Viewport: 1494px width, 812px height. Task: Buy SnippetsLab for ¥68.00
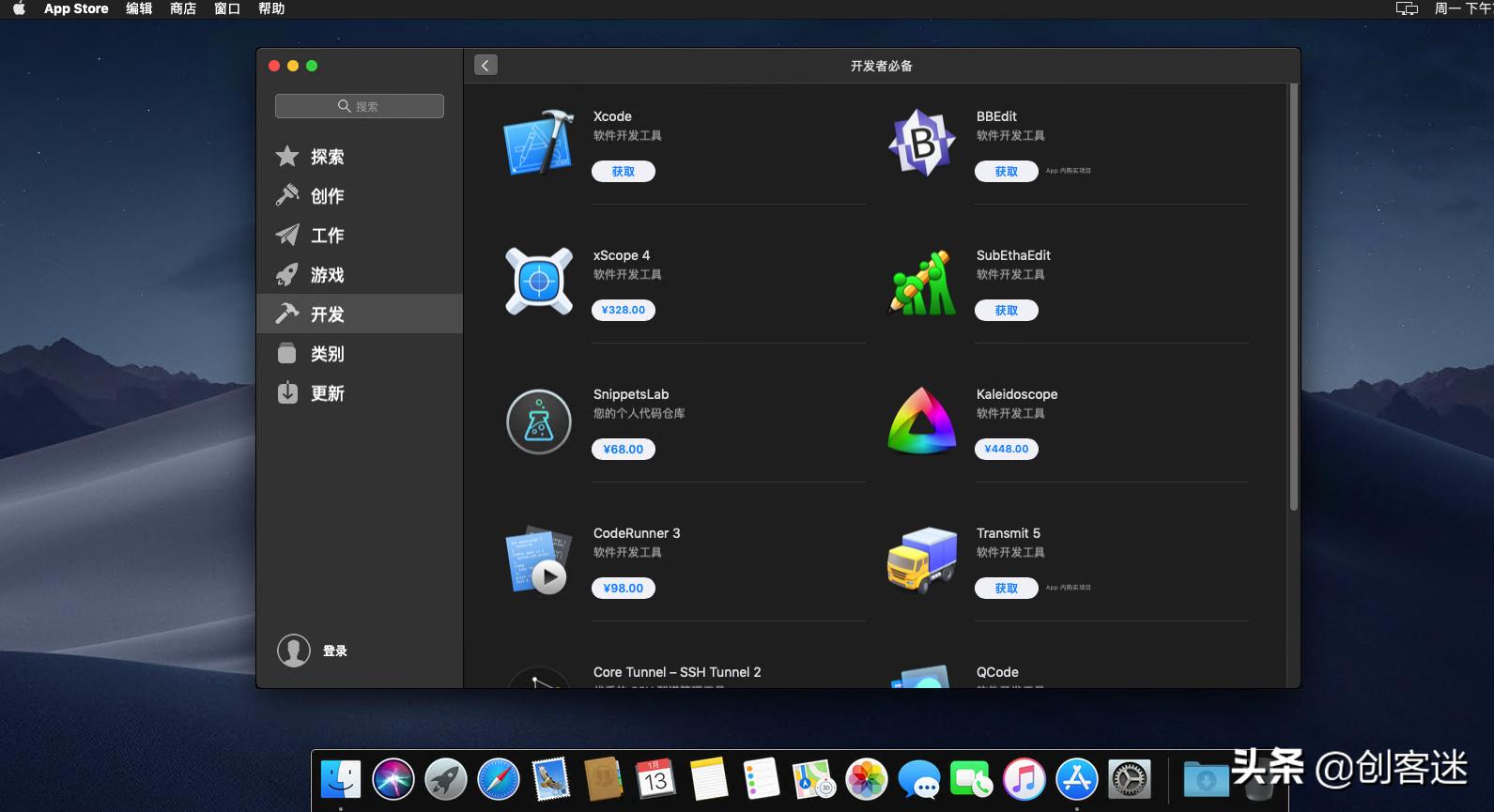pyautogui.click(x=624, y=450)
